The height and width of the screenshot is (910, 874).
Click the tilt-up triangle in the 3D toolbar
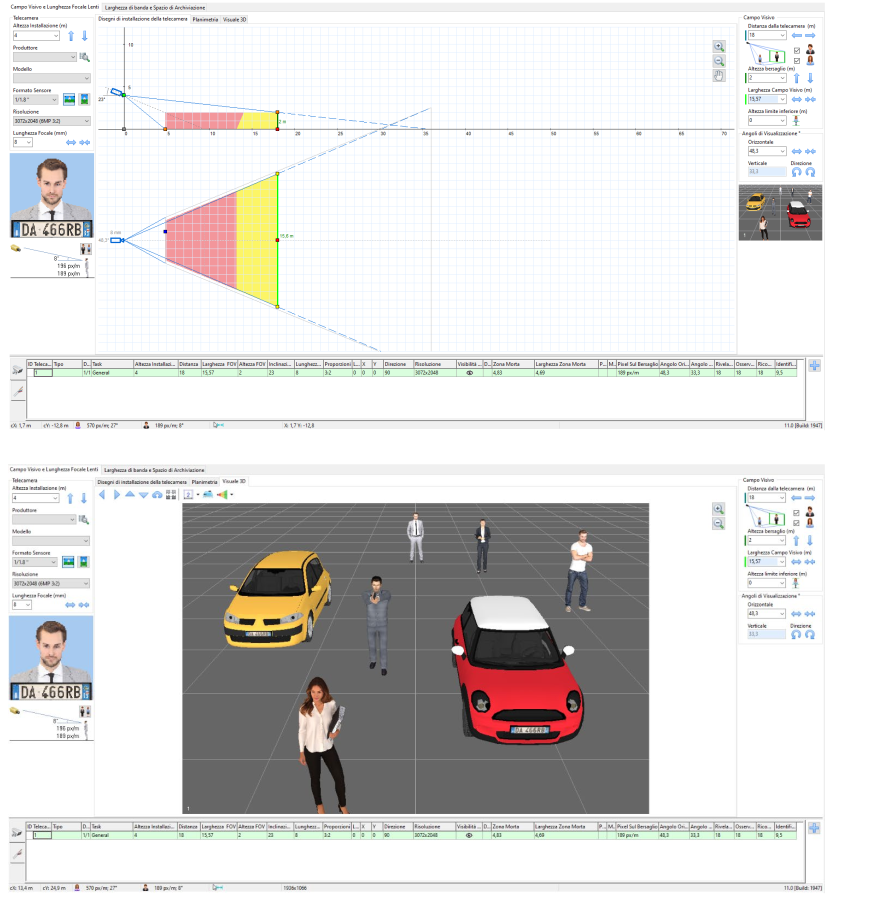129,494
